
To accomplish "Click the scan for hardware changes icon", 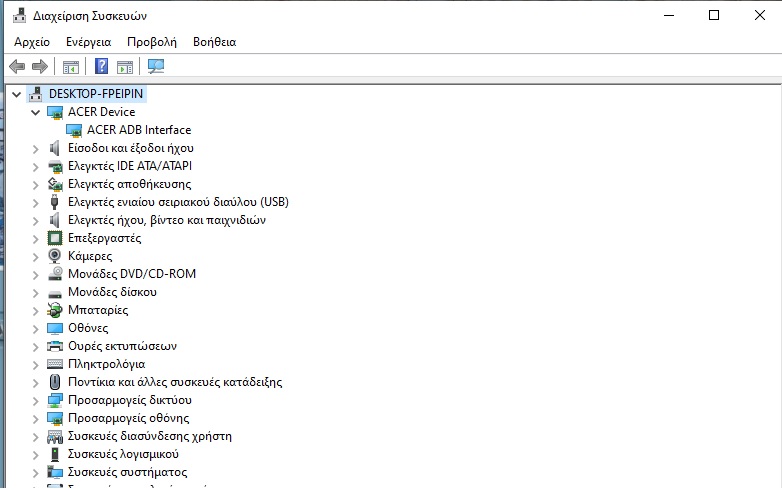I will tap(156, 67).
